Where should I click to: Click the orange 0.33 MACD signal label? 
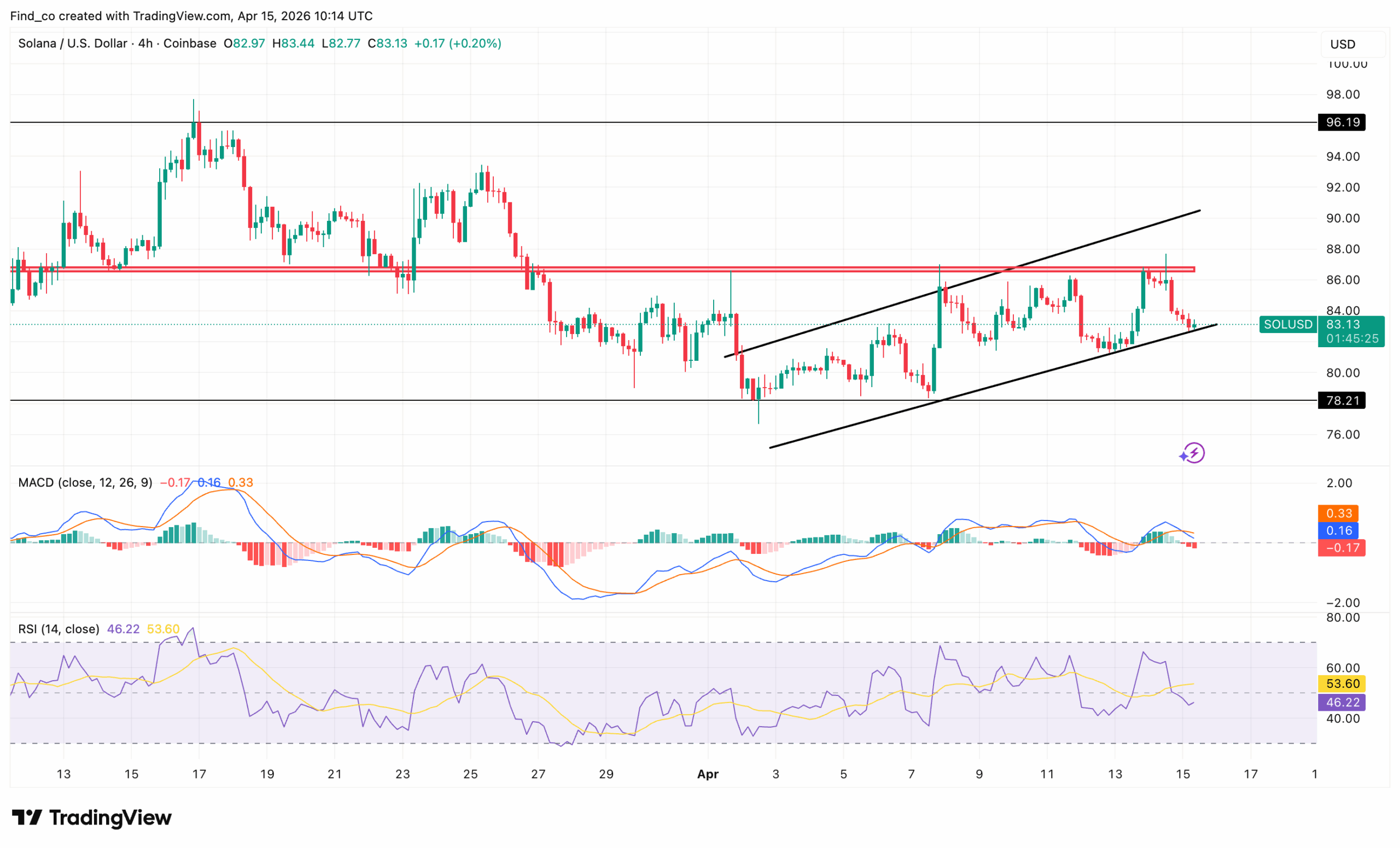pos(1338,513)
